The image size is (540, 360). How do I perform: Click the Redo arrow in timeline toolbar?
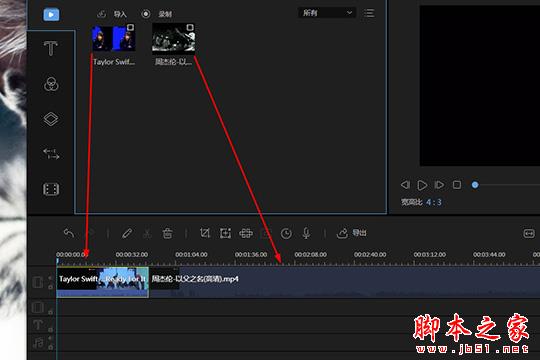click(90, 233)
